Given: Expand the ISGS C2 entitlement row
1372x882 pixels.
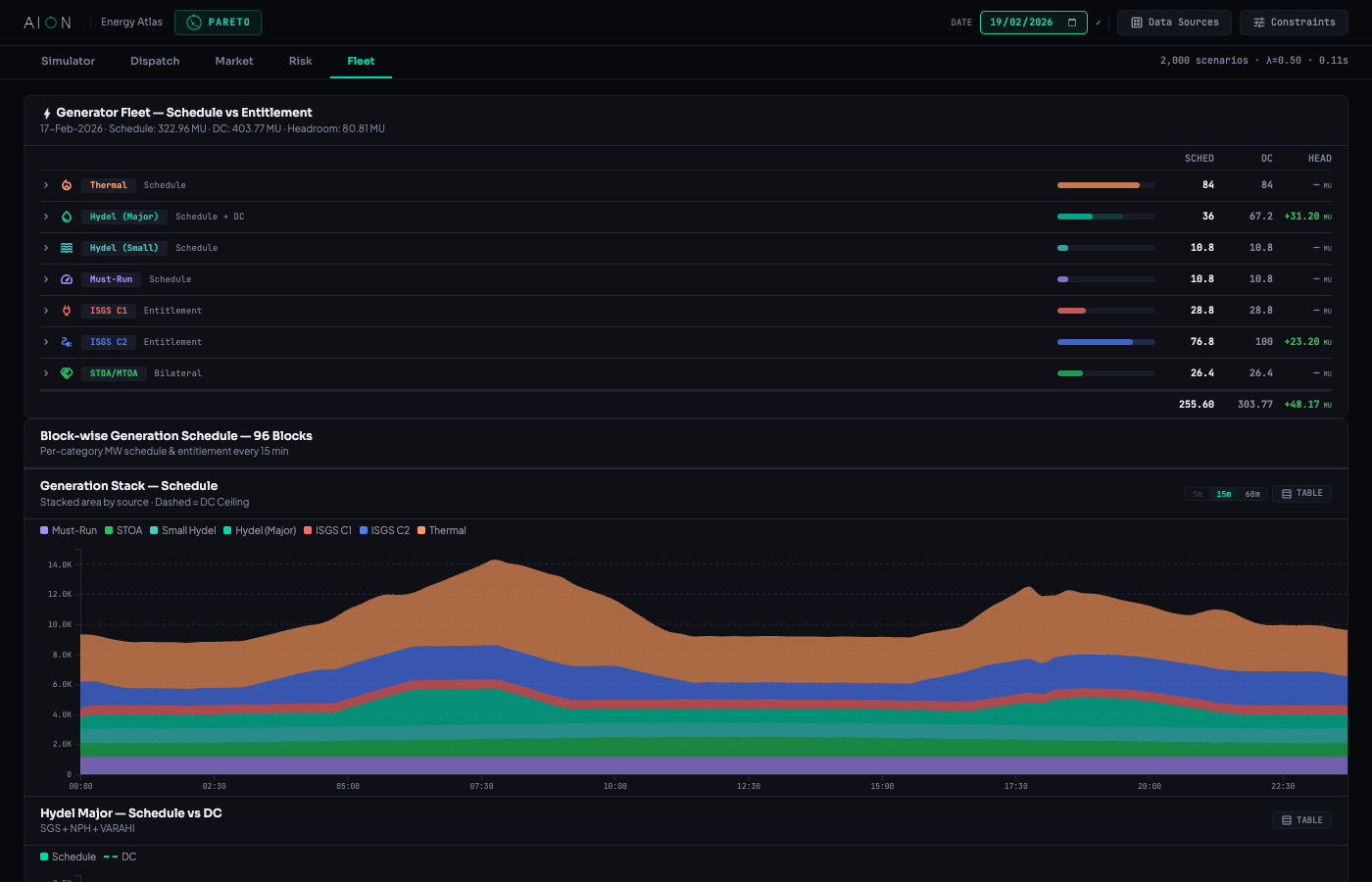Looking at the screenshot, I should tap(45, 341).
